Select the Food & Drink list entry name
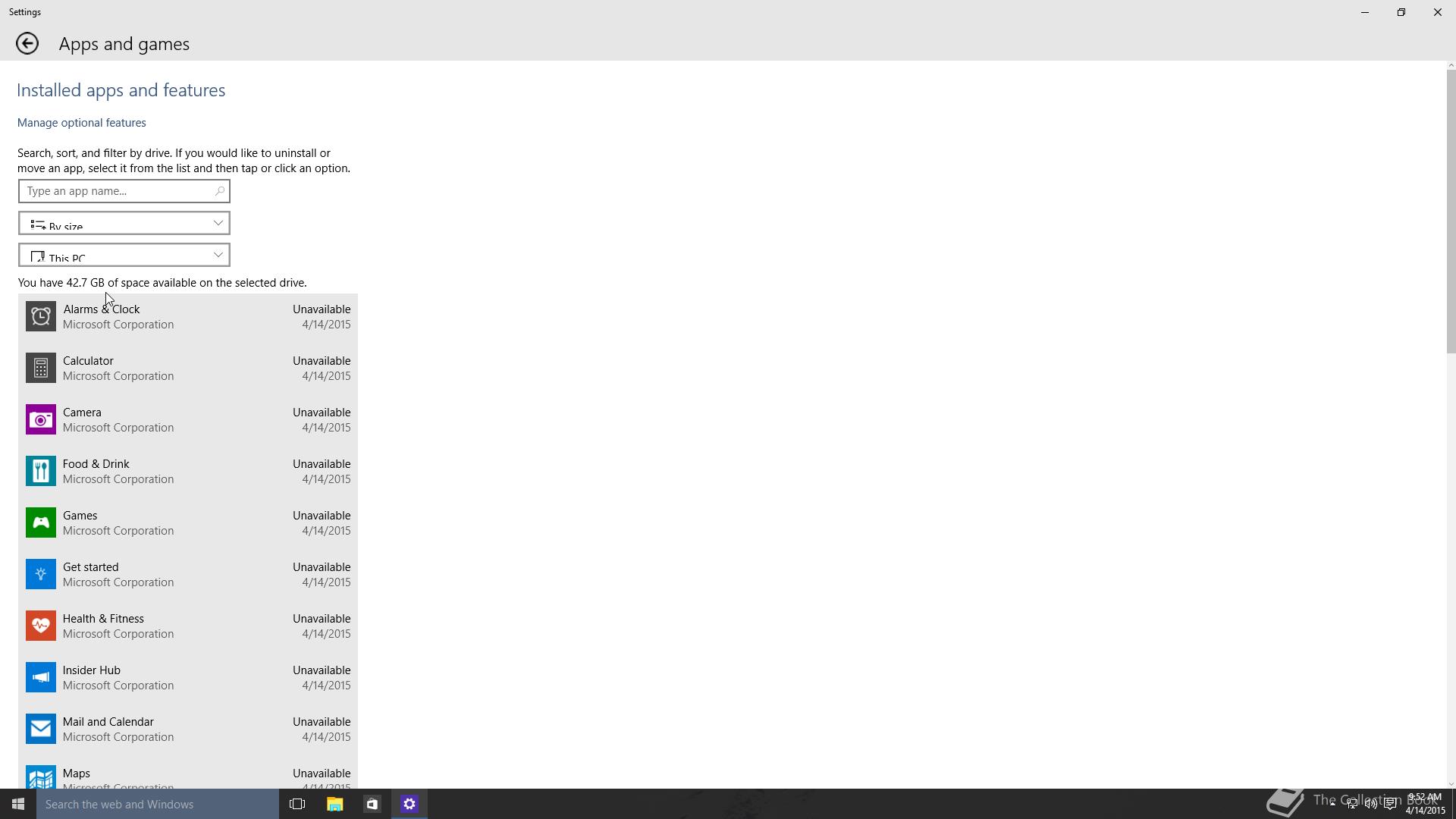Image resolution: width=1456 pixels, height=819 pixels. click(96, 464)
